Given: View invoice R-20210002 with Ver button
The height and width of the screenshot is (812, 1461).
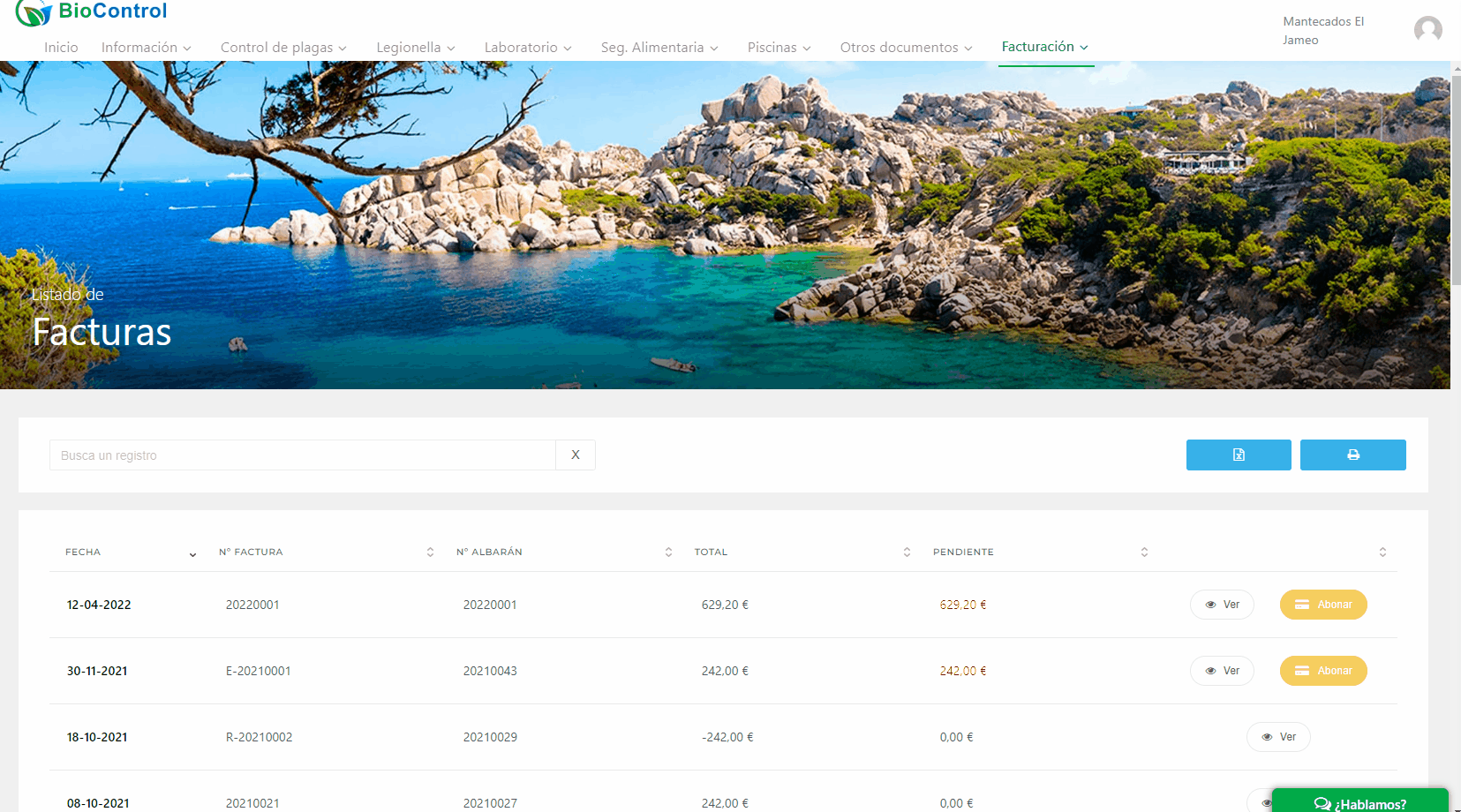Looking at the screenshot, I should pos(1278,737).
